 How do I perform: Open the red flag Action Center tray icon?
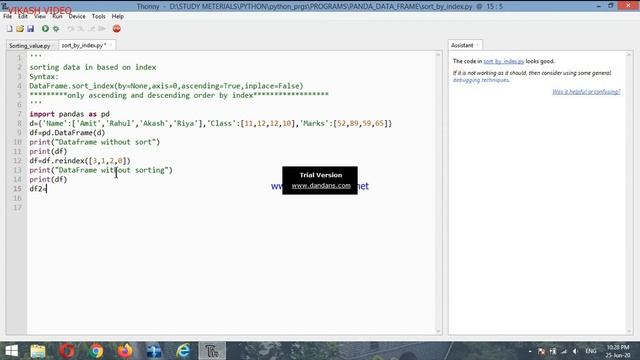(x=542, y=351)
